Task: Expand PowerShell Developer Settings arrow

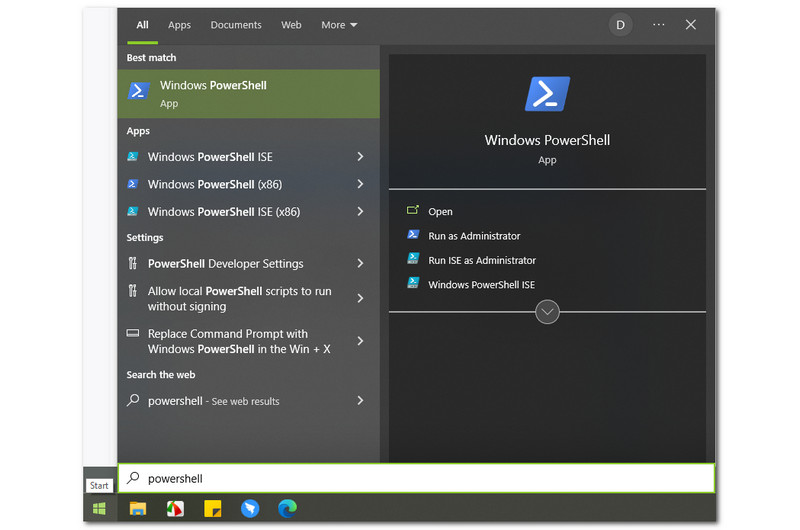Action: click(360, 264)
